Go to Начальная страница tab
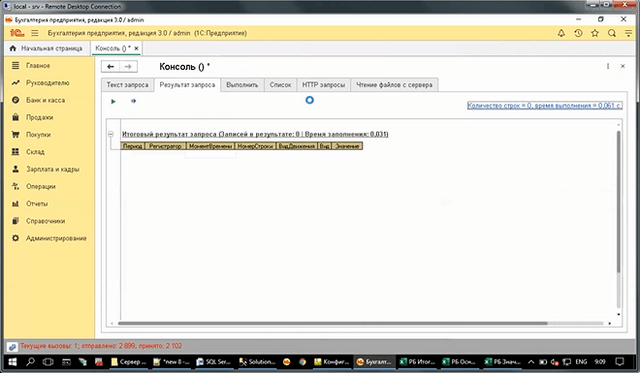 46,48
